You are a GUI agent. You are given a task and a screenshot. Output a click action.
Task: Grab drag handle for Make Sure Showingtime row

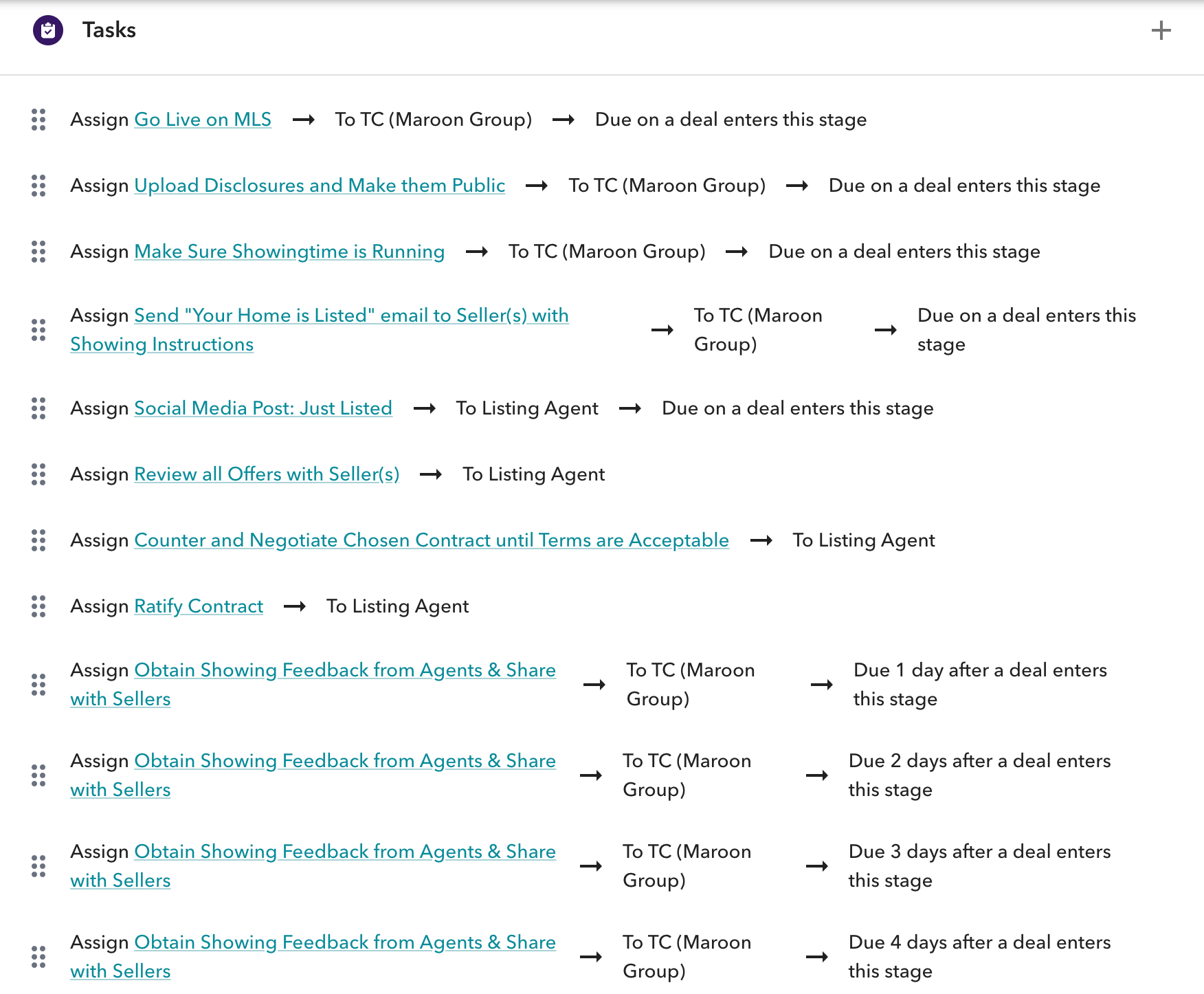pyautogui.click(x=38, y=252)
